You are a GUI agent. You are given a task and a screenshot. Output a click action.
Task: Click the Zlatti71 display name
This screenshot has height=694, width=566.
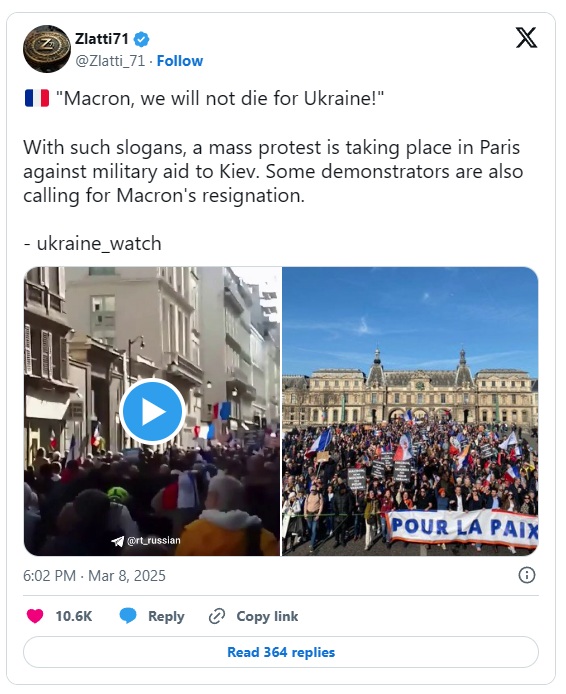pyautogui.click(x=101, y=39)
